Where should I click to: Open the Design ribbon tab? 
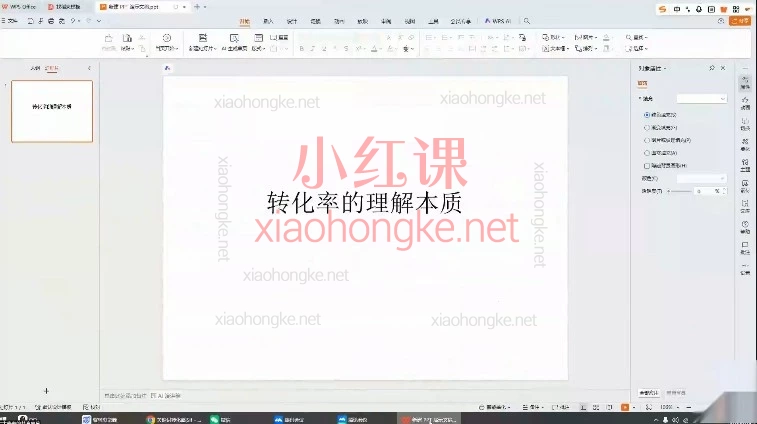click(292, 21)
